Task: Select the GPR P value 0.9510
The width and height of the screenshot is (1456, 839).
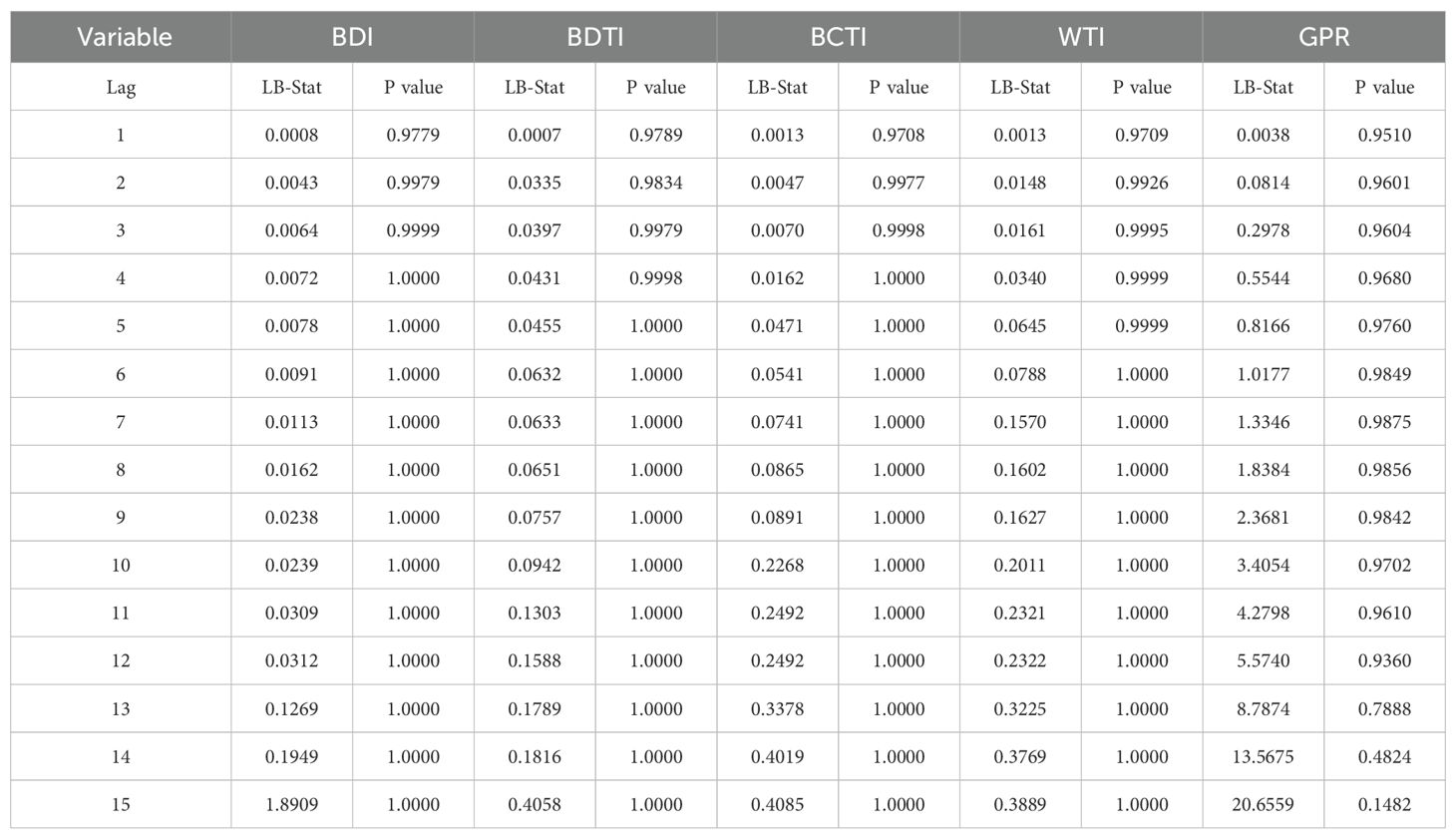Action: click(x=1384, y=135)
